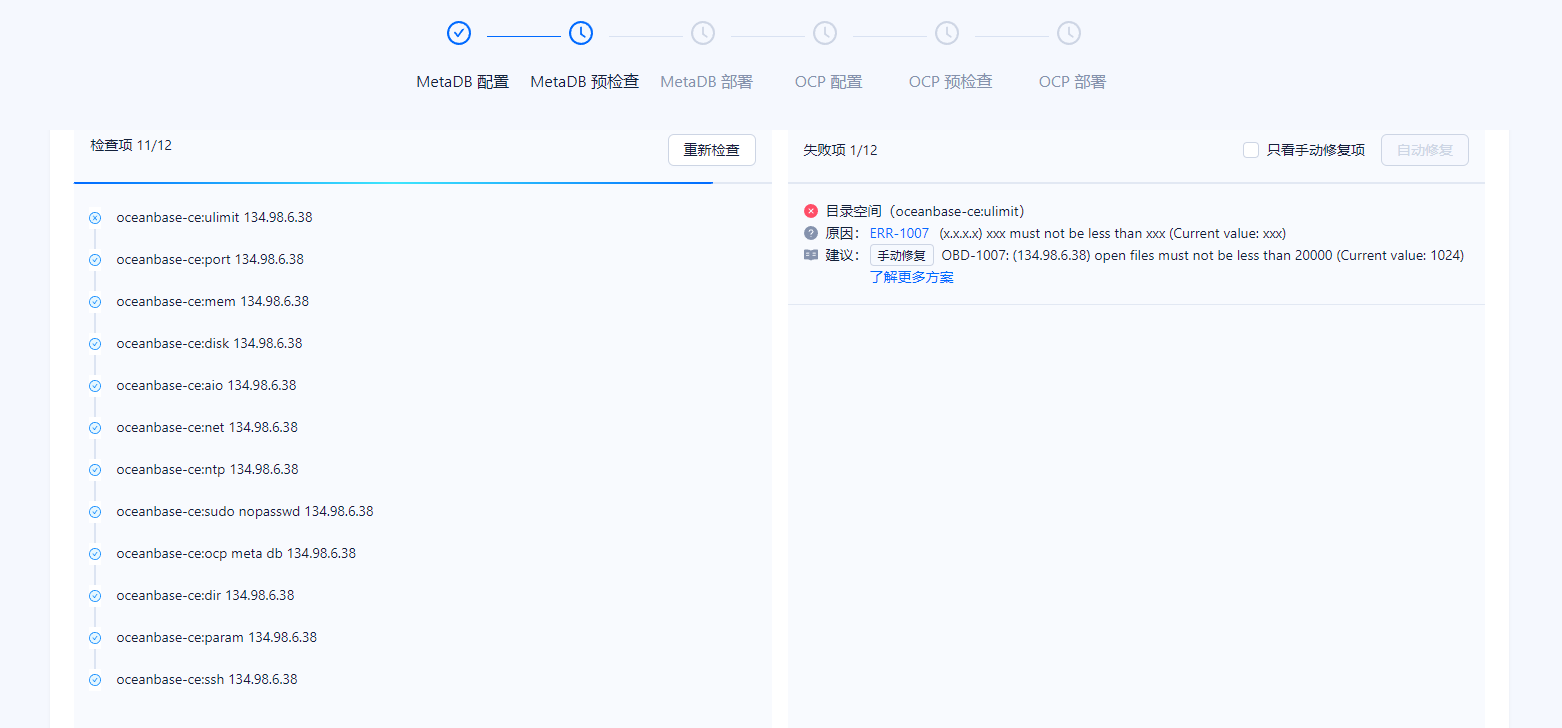Enable the 只看手动修复项 checkbox
The height and width of the screenshot is (728, 1562).
click(x=1251, y=150)
